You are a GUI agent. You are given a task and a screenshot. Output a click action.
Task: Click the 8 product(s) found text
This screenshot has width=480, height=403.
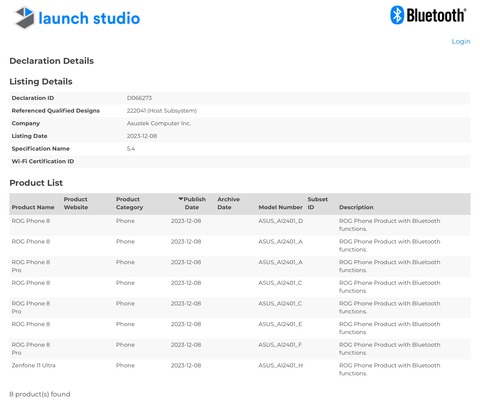point(40,394)
